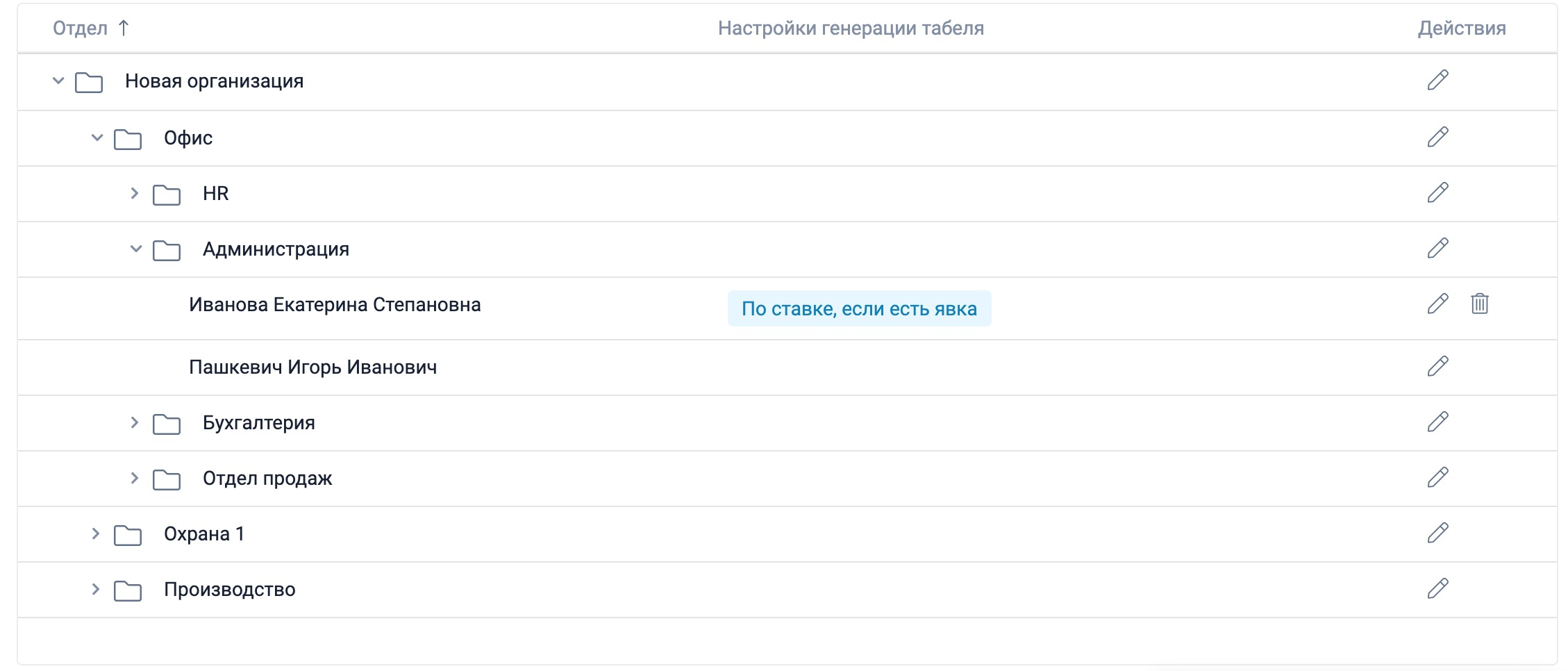The width and height of the screenshot is (1568, 671).
Task: Click the pencil icon for Отдел продаж
Action: click(x=1437, y=477)
